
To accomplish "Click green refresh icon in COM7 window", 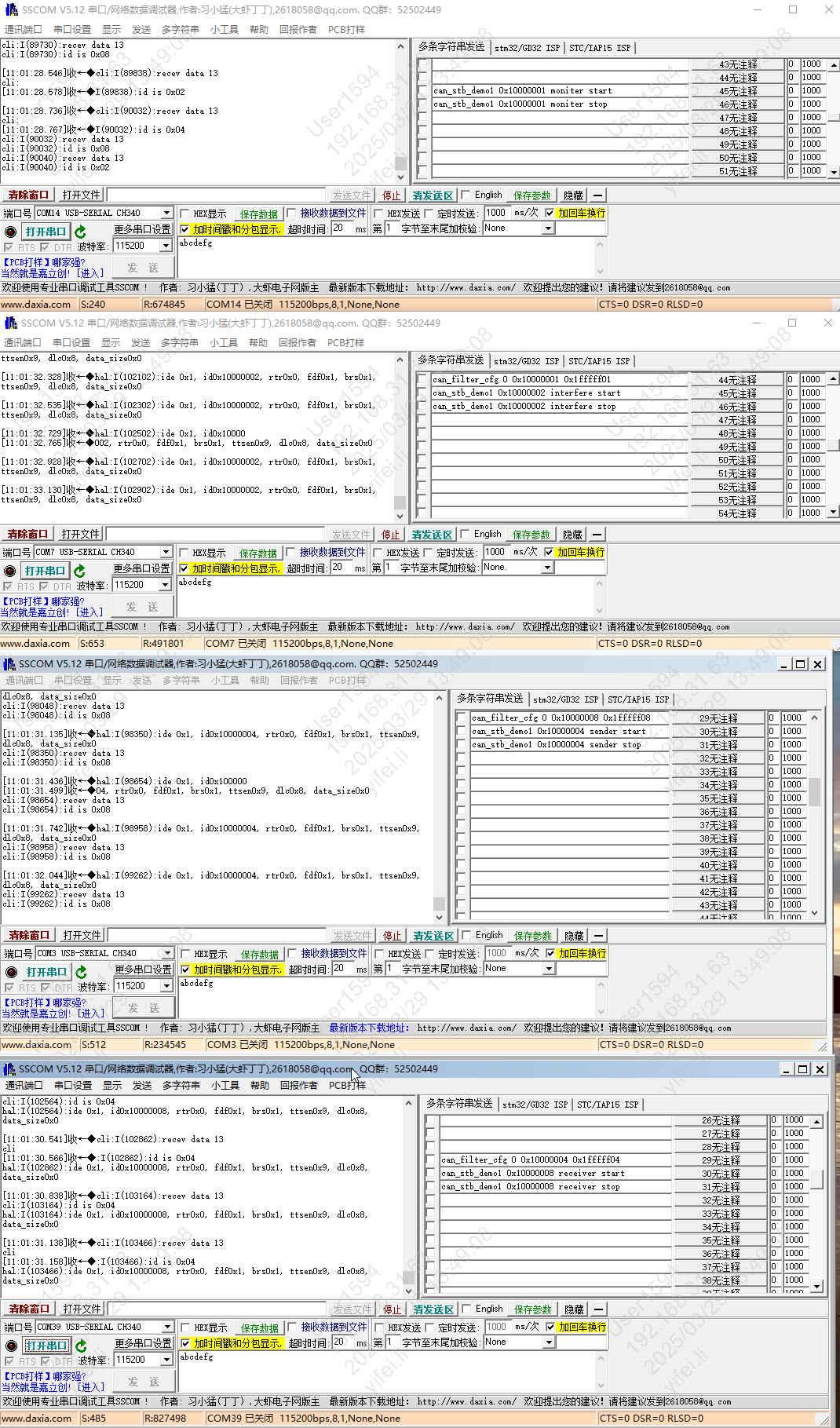I will 79,571.
